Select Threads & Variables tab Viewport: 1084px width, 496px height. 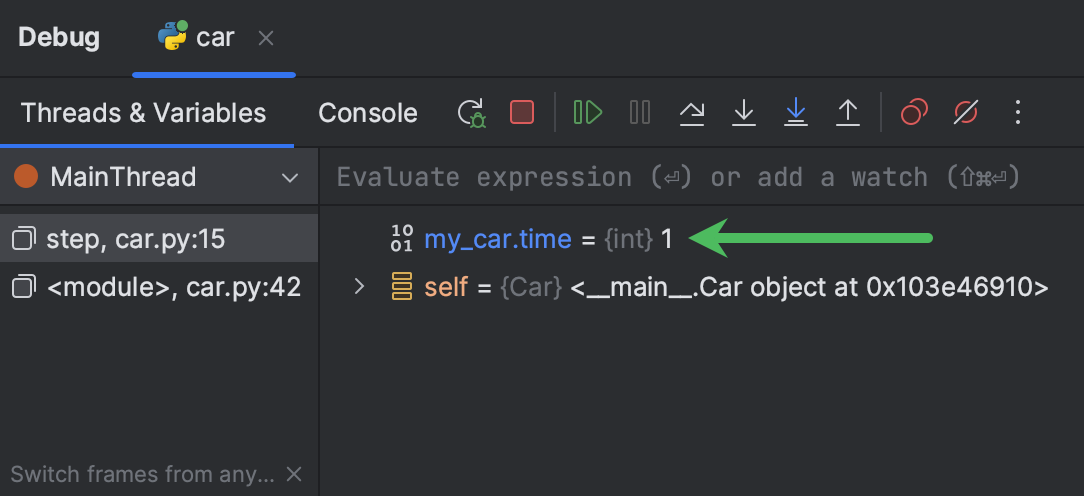(x=144, y=113)
